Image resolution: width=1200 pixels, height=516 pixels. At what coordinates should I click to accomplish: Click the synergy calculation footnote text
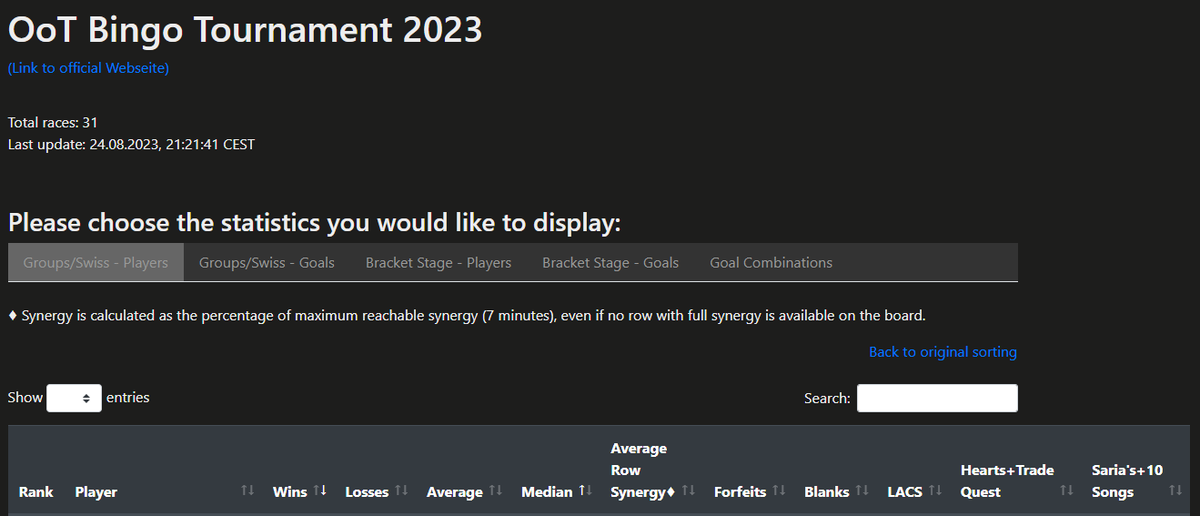pos(467,316)
